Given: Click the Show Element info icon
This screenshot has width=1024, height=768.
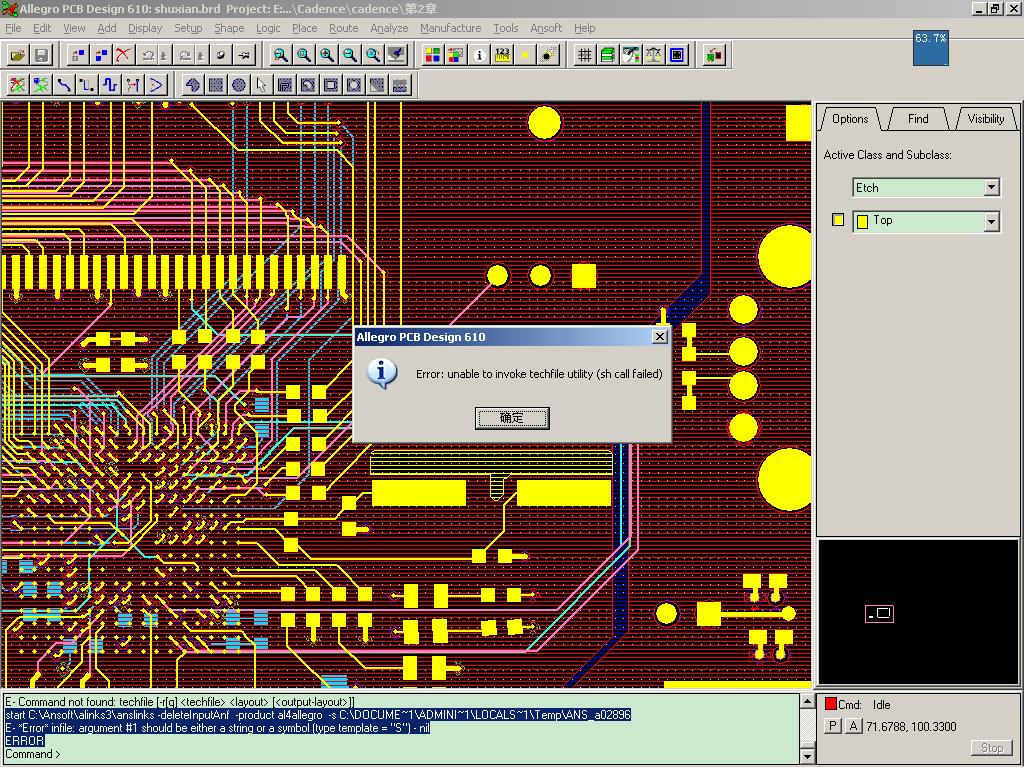Looking at the screenshot, I should 479,55.
